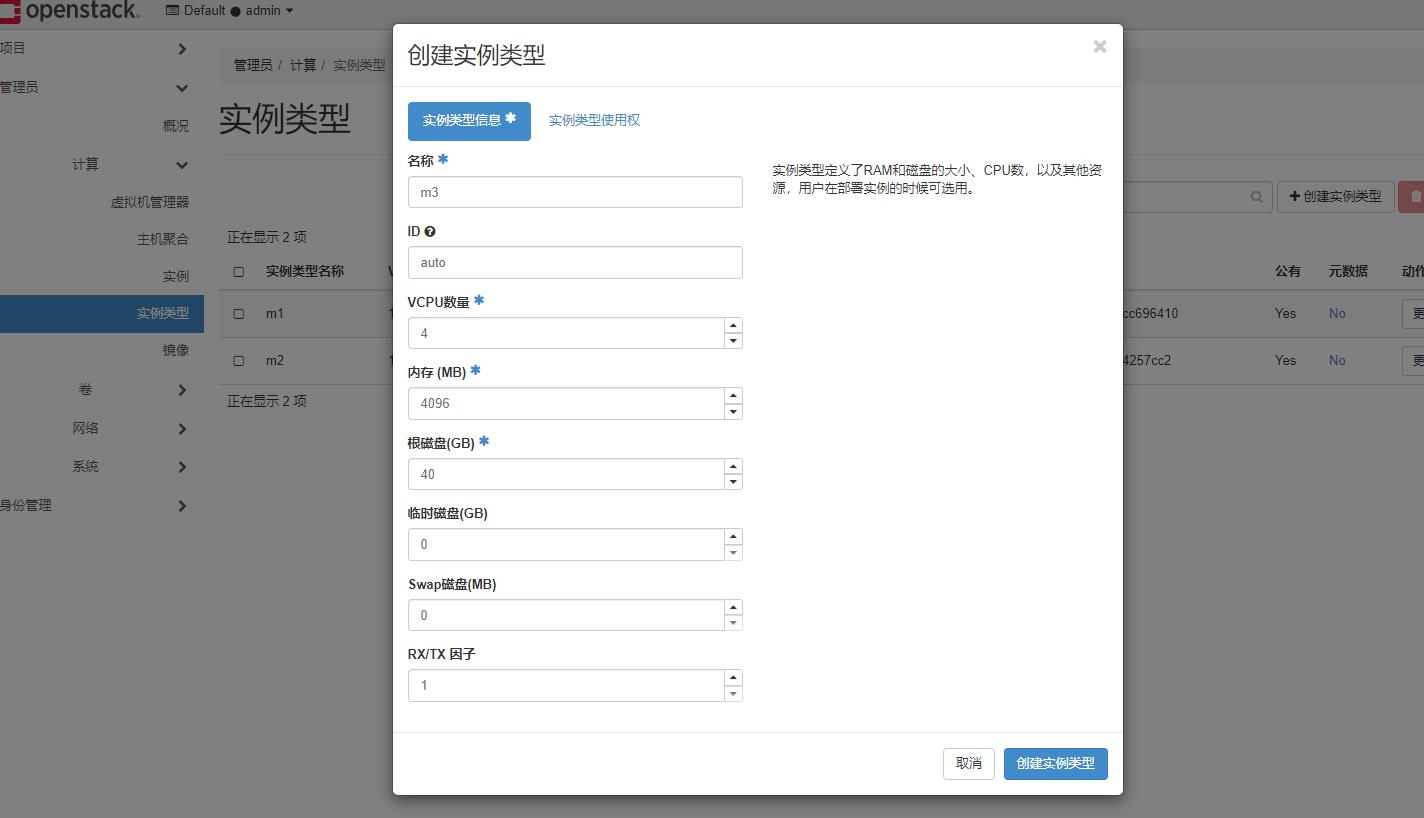Viewport: 1424px width, 818px height.
Task: Click flavor name m2
Action: [x=275, y=361]
